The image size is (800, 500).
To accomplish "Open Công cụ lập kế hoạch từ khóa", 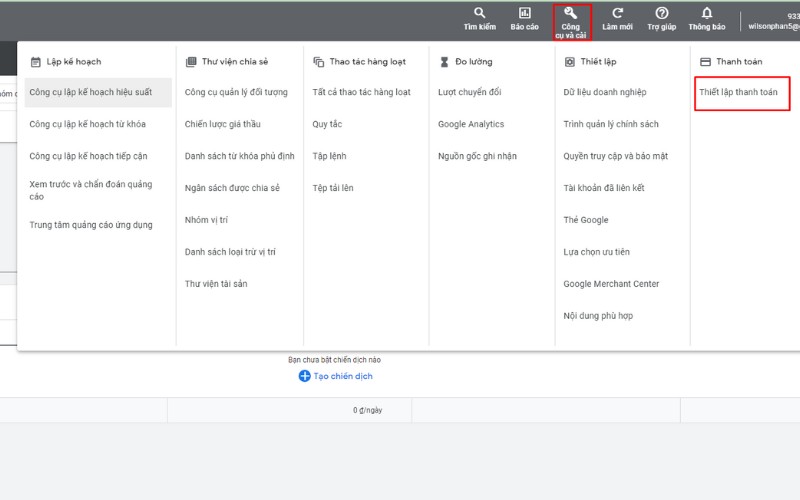I will pos(87,124).
